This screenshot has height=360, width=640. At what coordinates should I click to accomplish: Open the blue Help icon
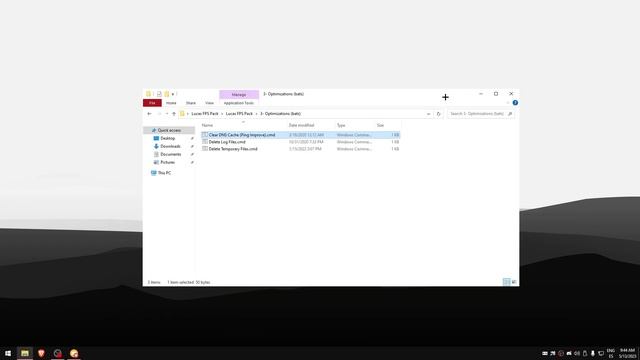515,103
